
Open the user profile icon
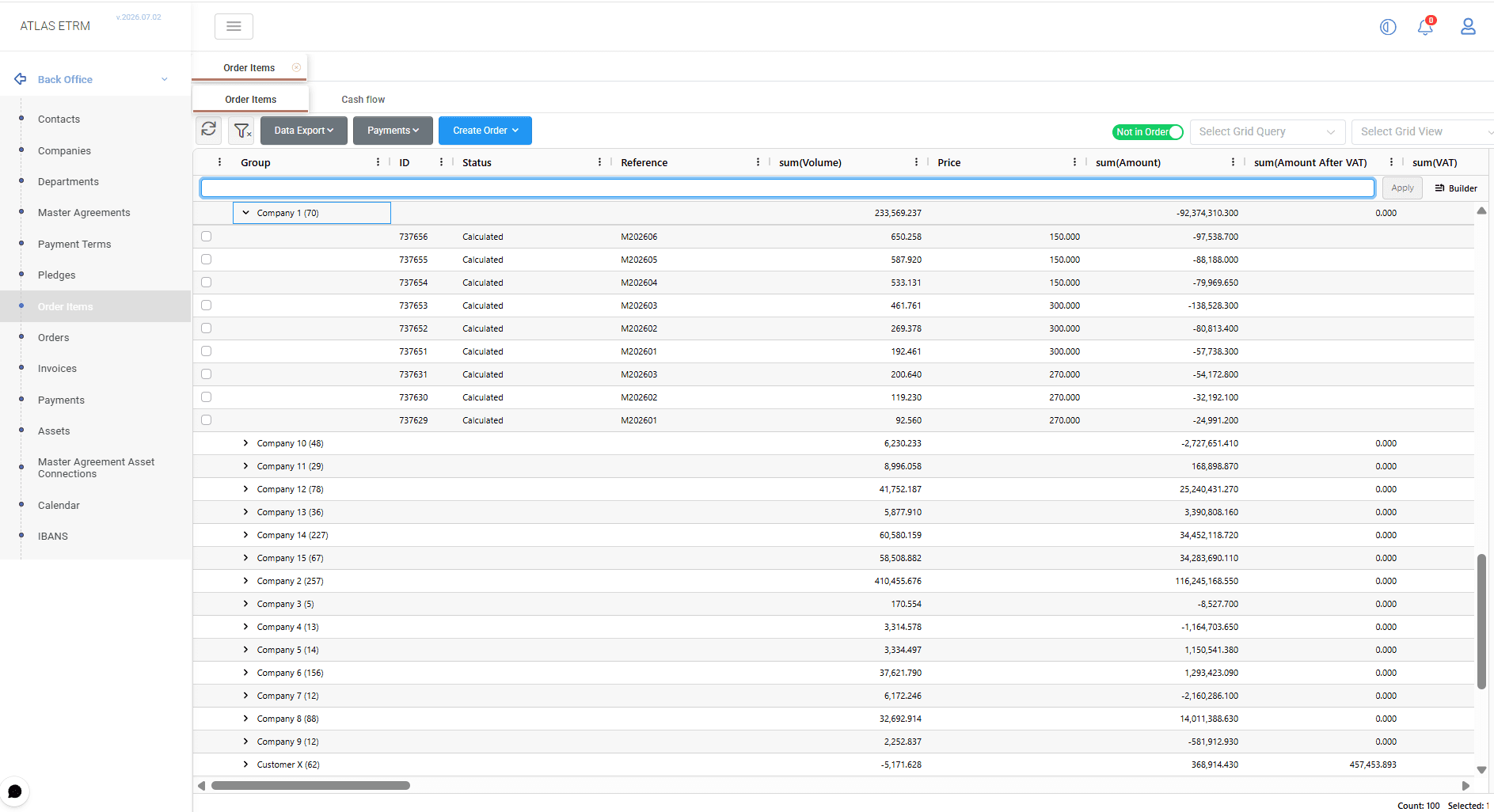[1468, 26]
